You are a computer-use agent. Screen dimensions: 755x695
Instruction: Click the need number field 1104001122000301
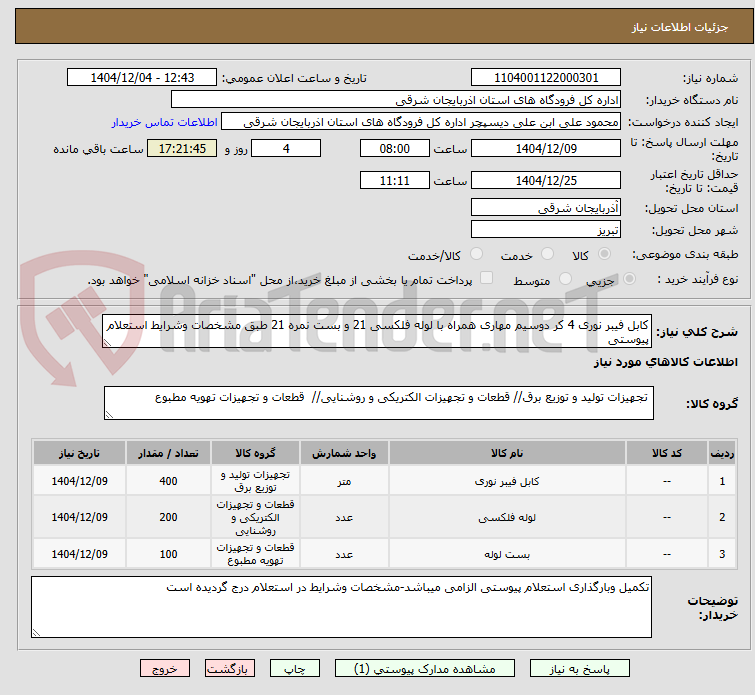[546, 78]
